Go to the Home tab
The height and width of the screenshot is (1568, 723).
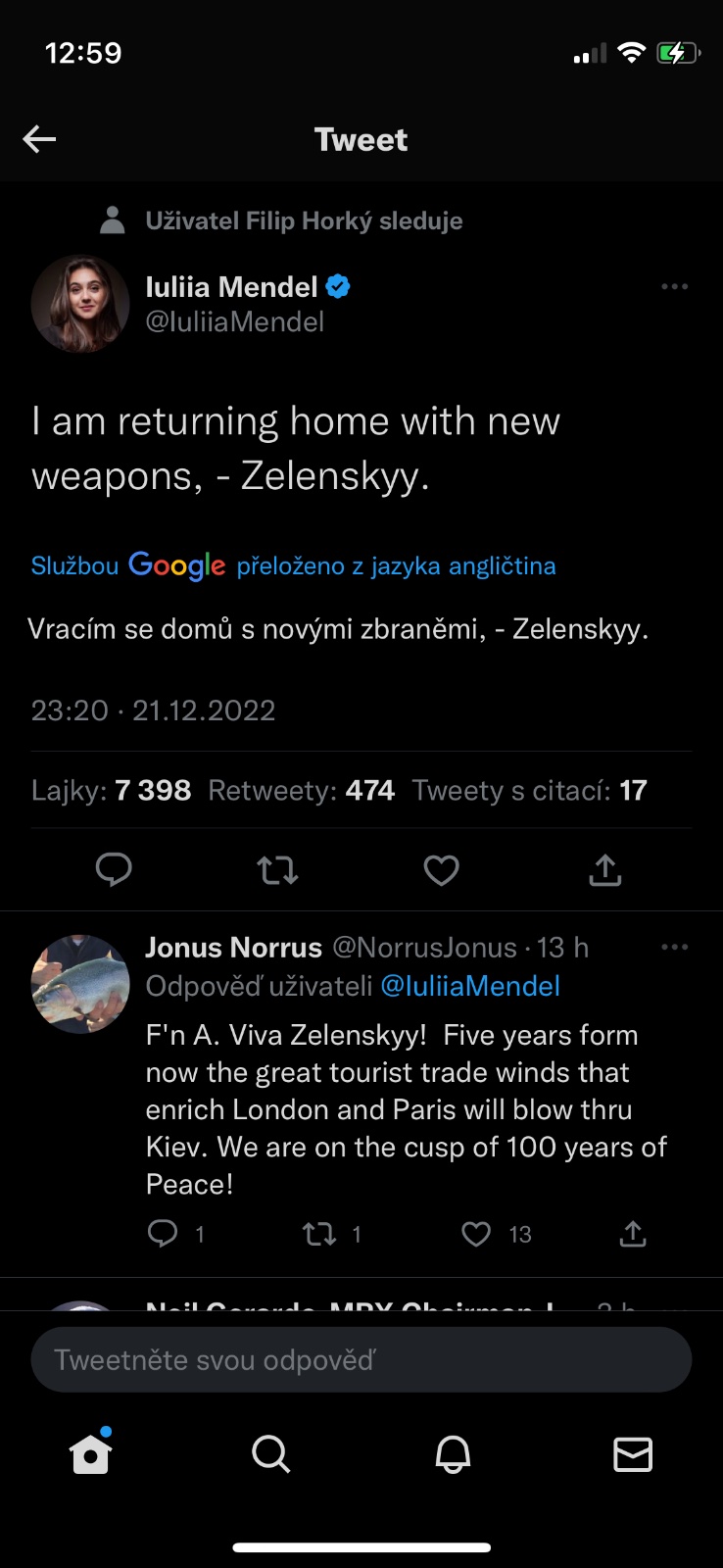91,1454
